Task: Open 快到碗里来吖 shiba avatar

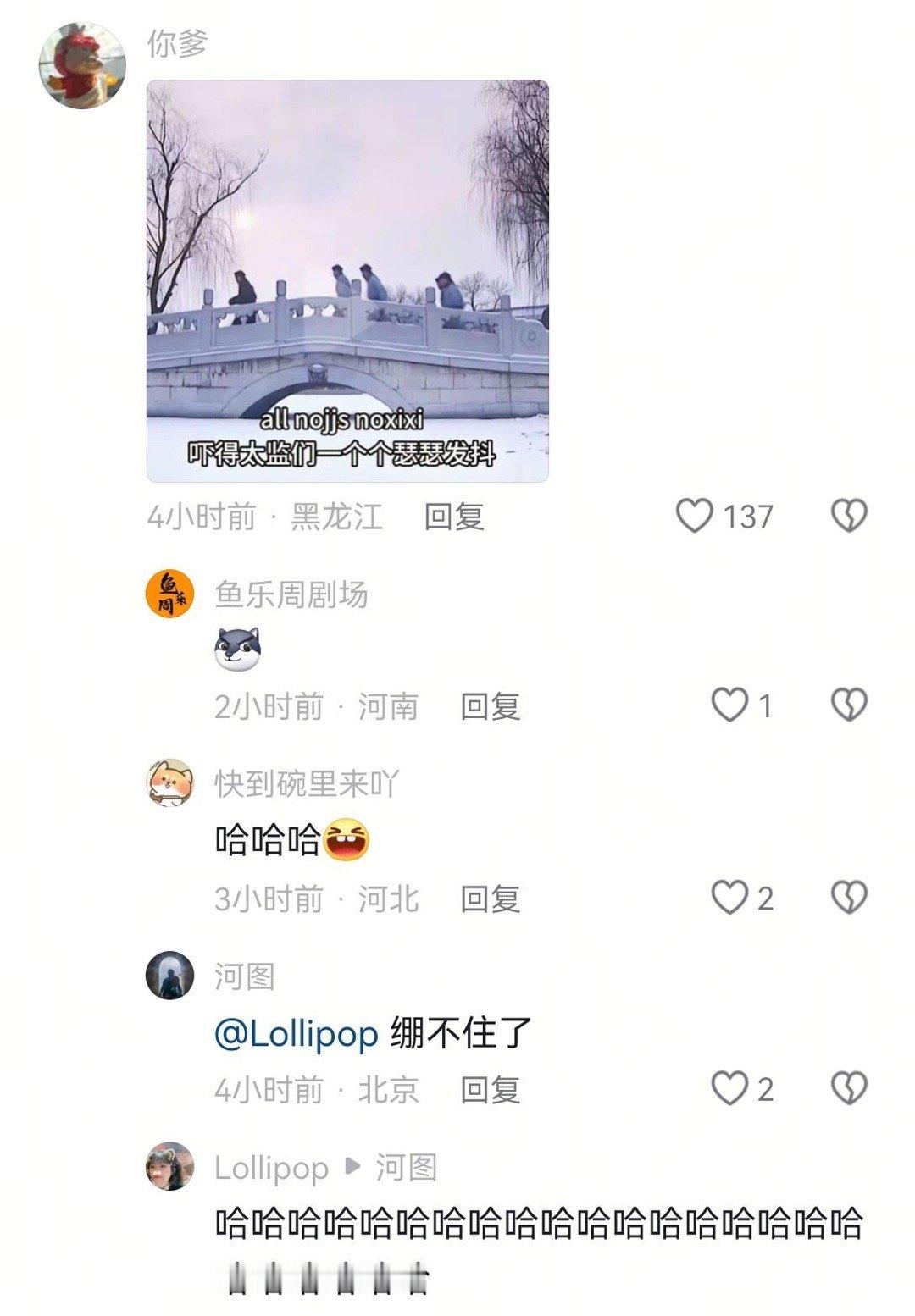Action: coord(170,783)
